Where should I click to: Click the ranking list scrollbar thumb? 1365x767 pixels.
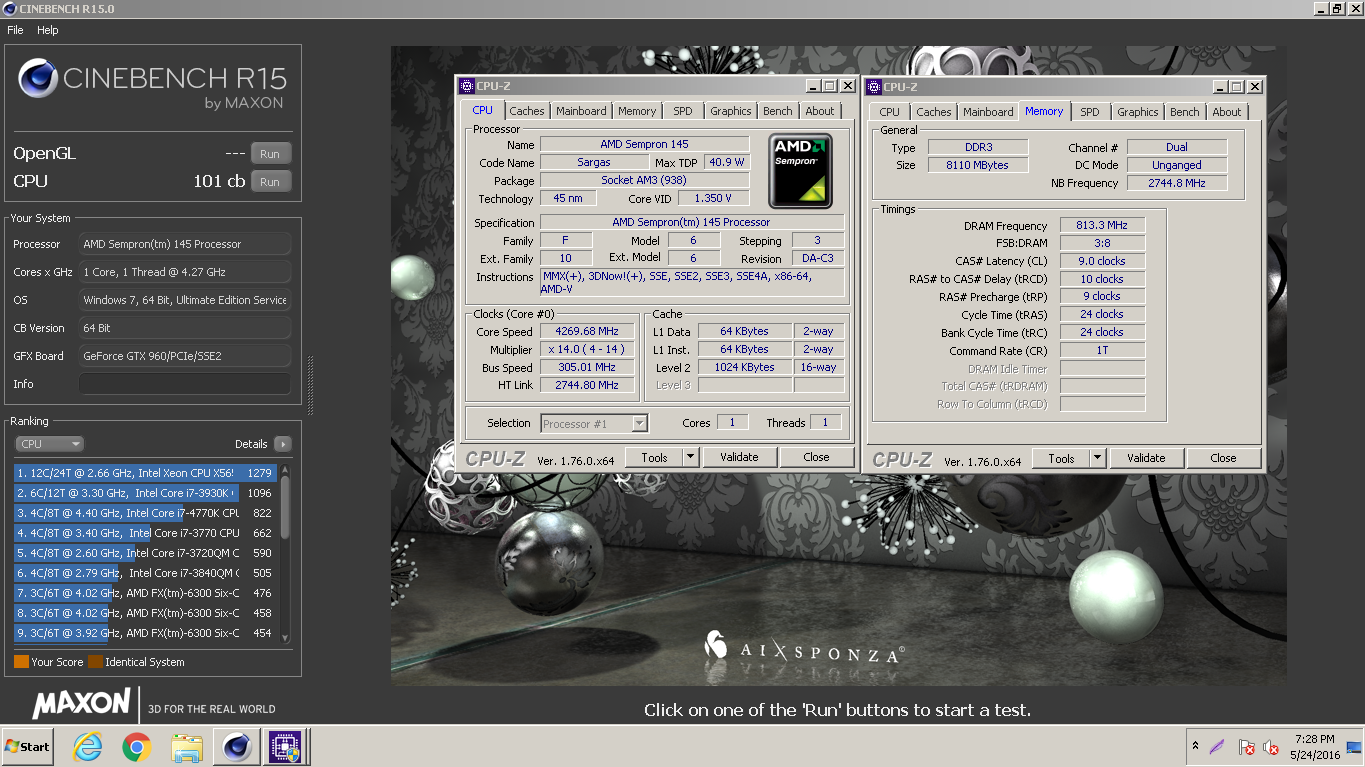coord(285,506)
